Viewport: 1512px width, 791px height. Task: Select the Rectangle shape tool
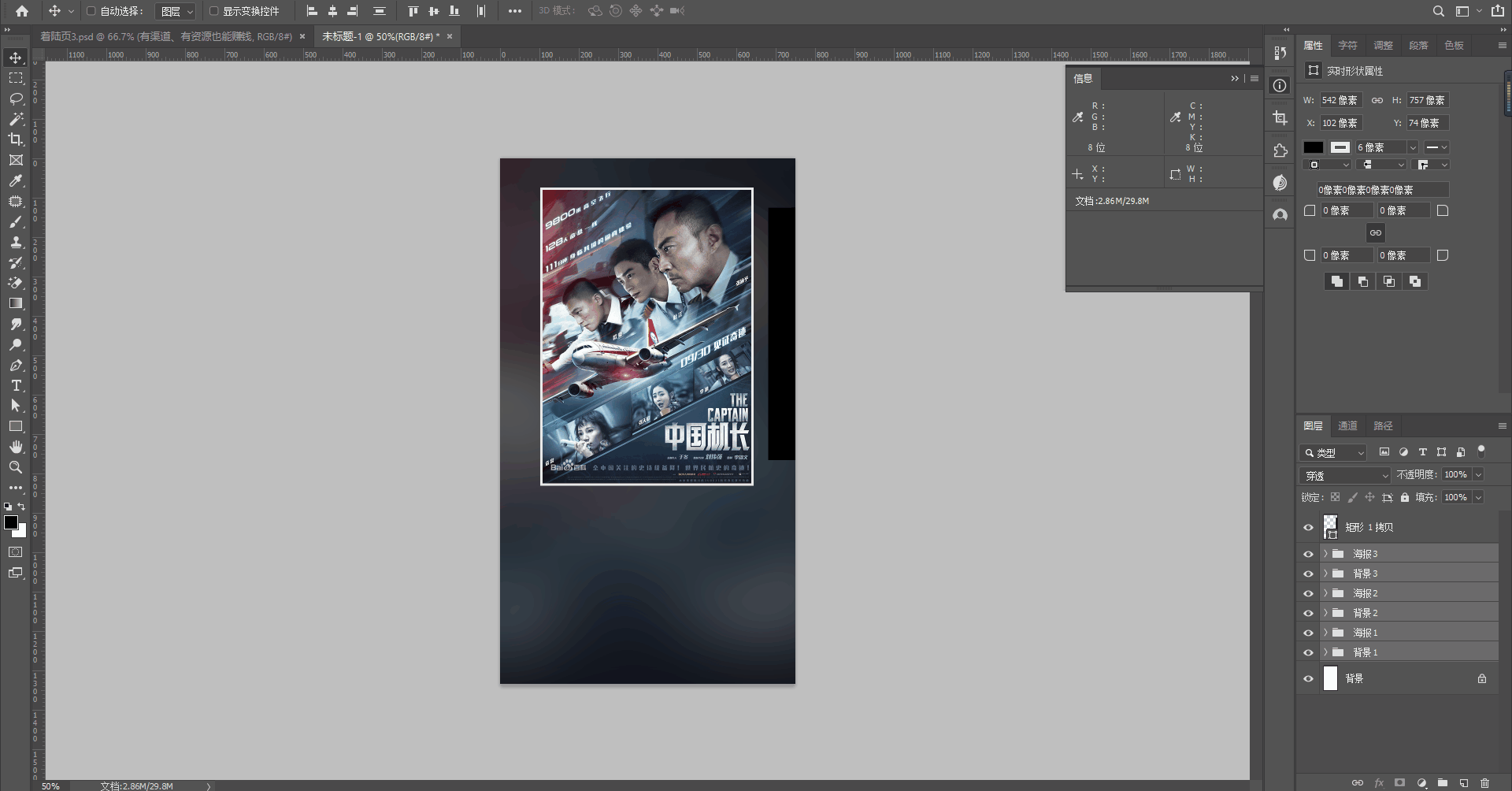[16, 426]
